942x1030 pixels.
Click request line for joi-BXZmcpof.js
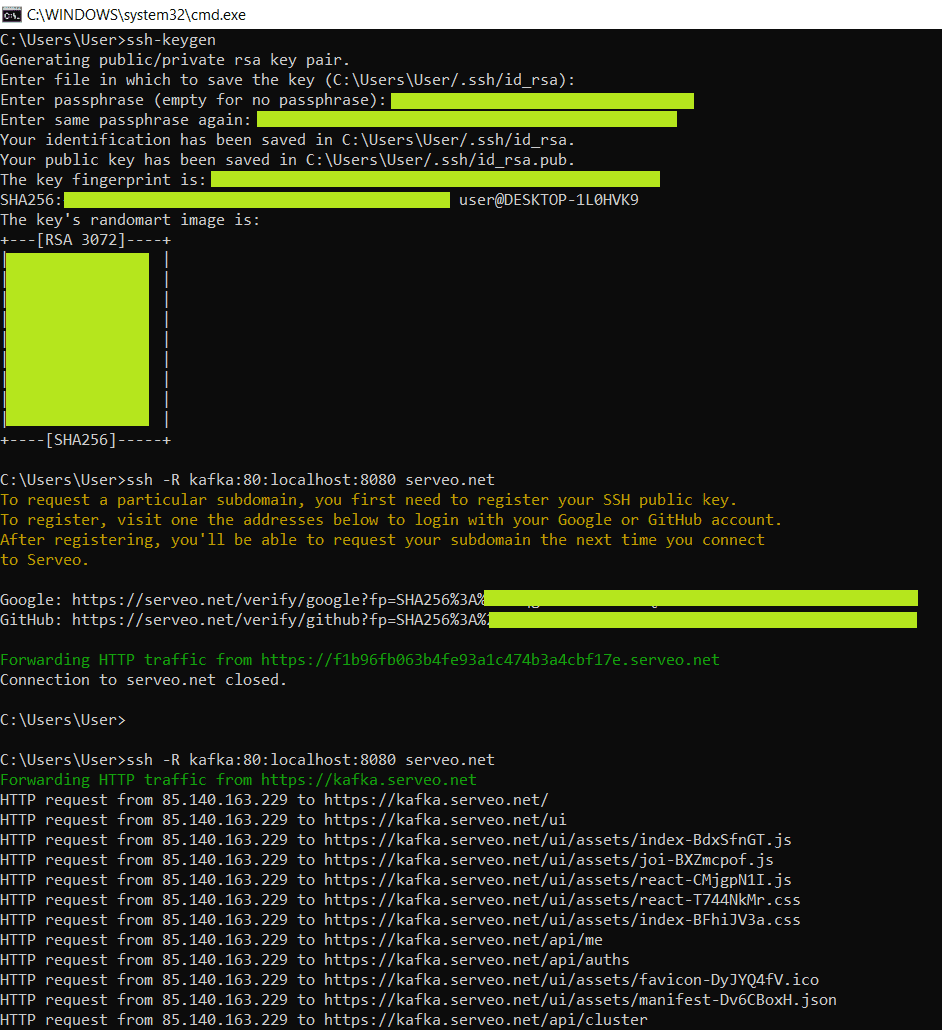click(387, 861)
